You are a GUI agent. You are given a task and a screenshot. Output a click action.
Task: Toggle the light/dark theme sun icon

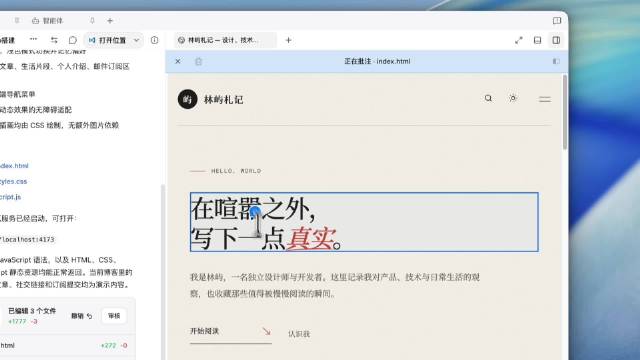[x=513, y=98]
